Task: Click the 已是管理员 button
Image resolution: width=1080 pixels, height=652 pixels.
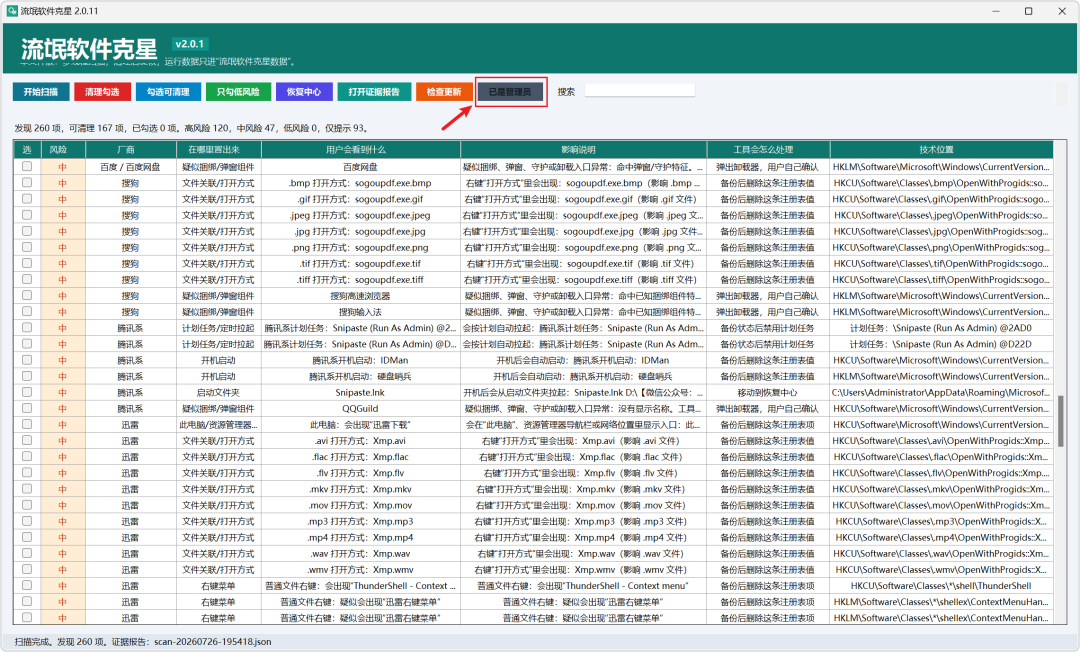Action: click(510, 92)
